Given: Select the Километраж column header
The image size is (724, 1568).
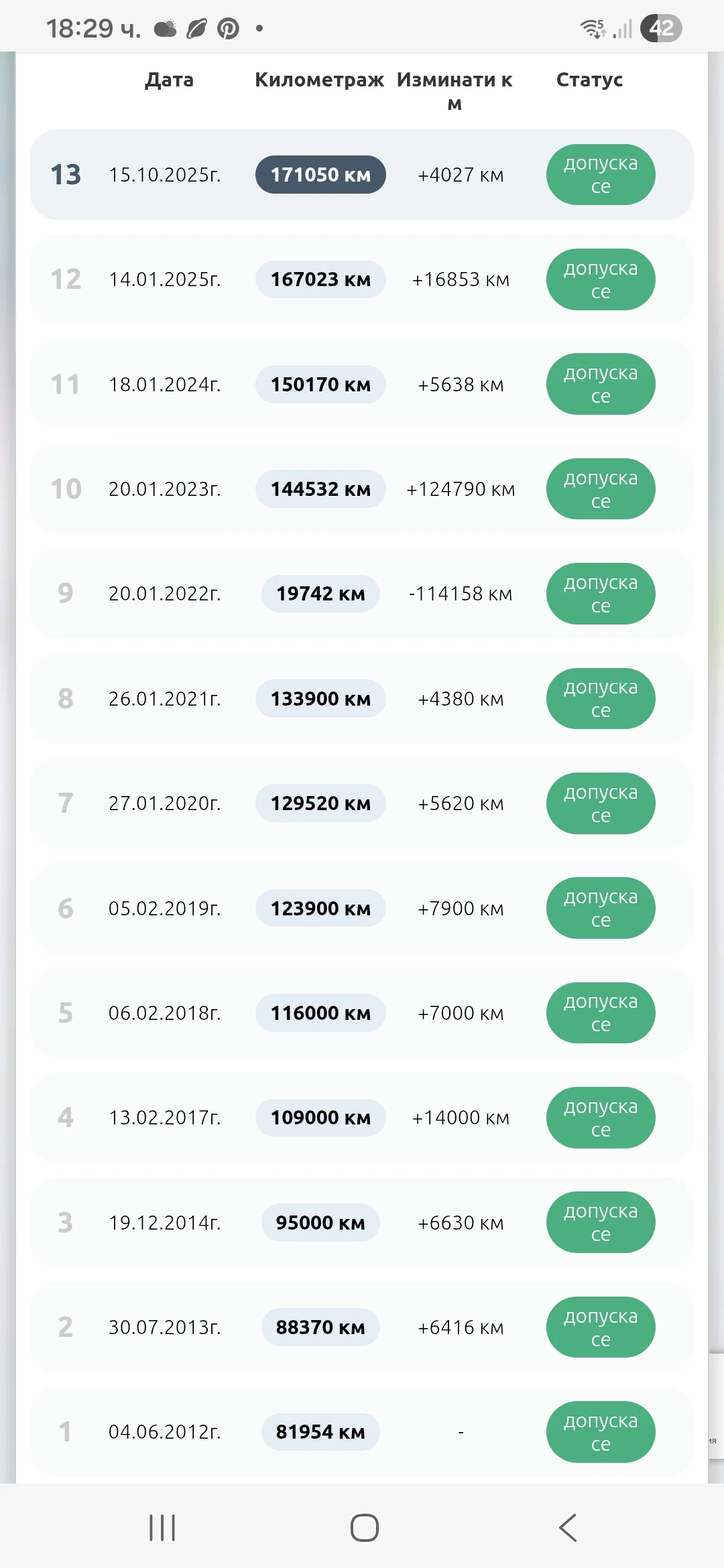Looking at the screenshot, I should 319,80.
